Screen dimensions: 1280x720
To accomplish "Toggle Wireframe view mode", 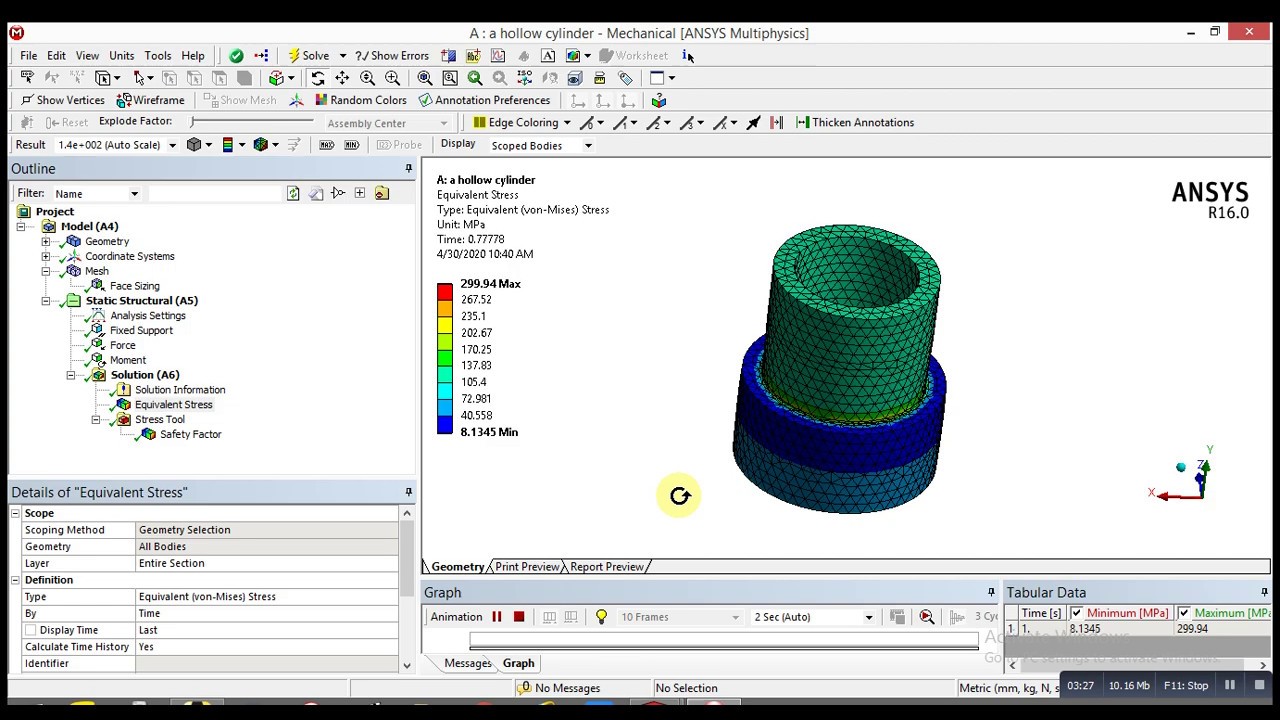I will 150,100.
